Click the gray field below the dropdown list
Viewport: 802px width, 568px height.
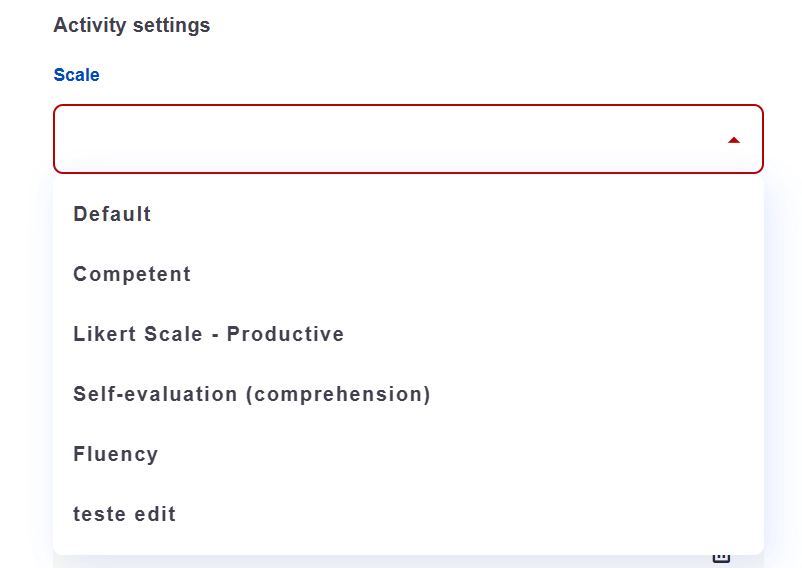pos(408,561)
